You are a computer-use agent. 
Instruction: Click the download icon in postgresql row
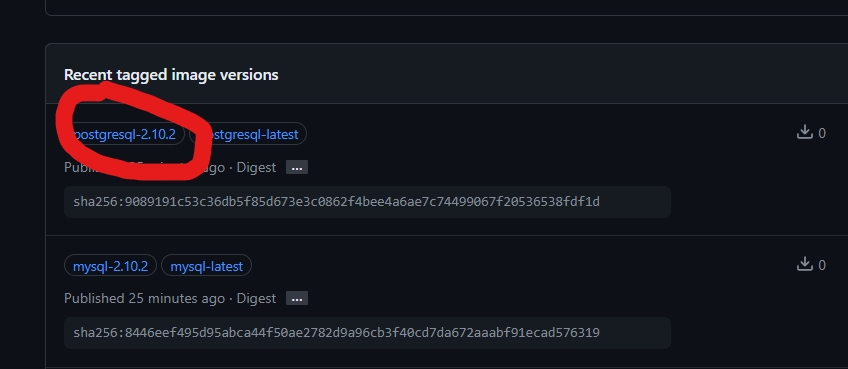pos(805,133)
